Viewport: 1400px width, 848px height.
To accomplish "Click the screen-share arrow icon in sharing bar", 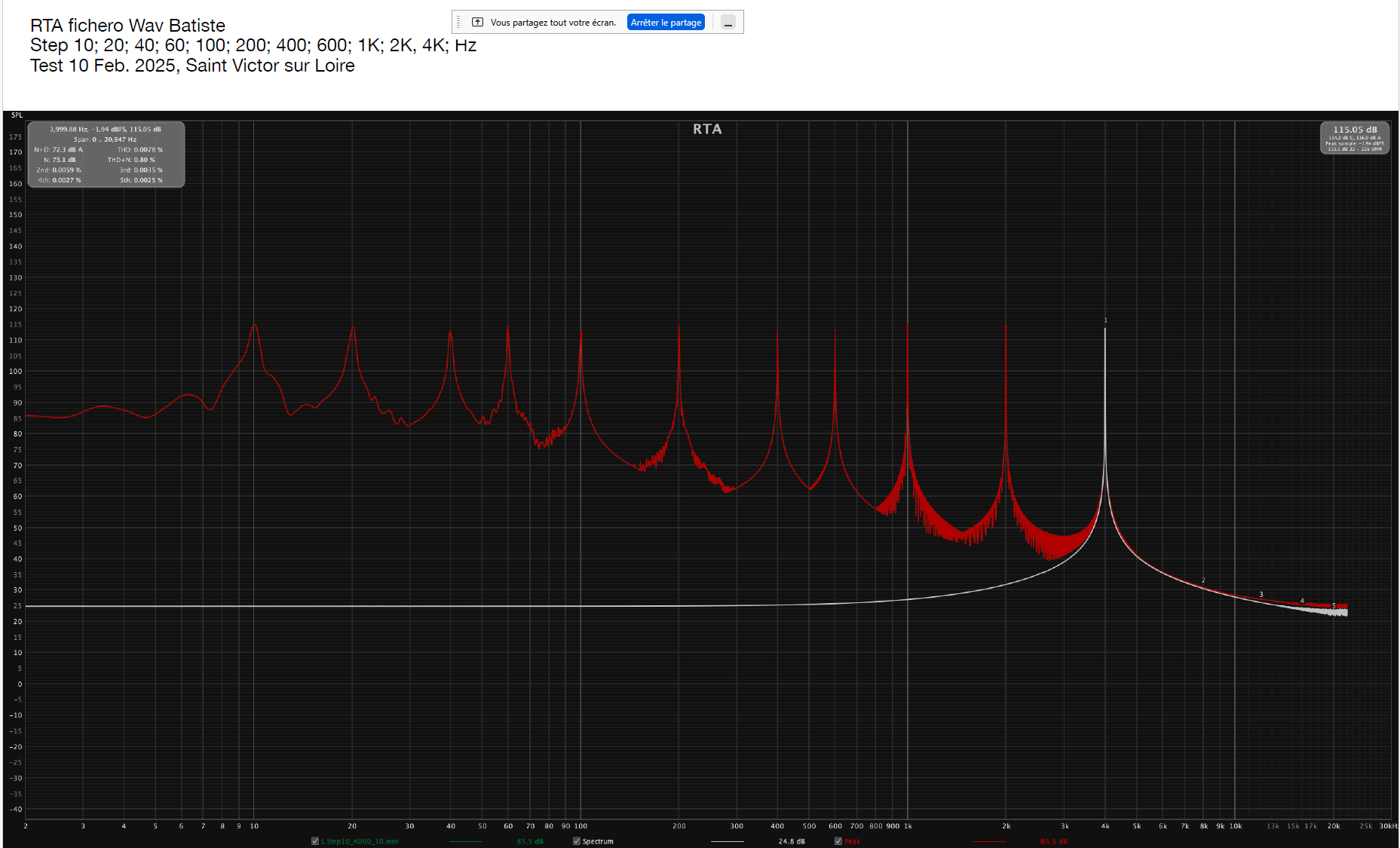I will (477, 22).
